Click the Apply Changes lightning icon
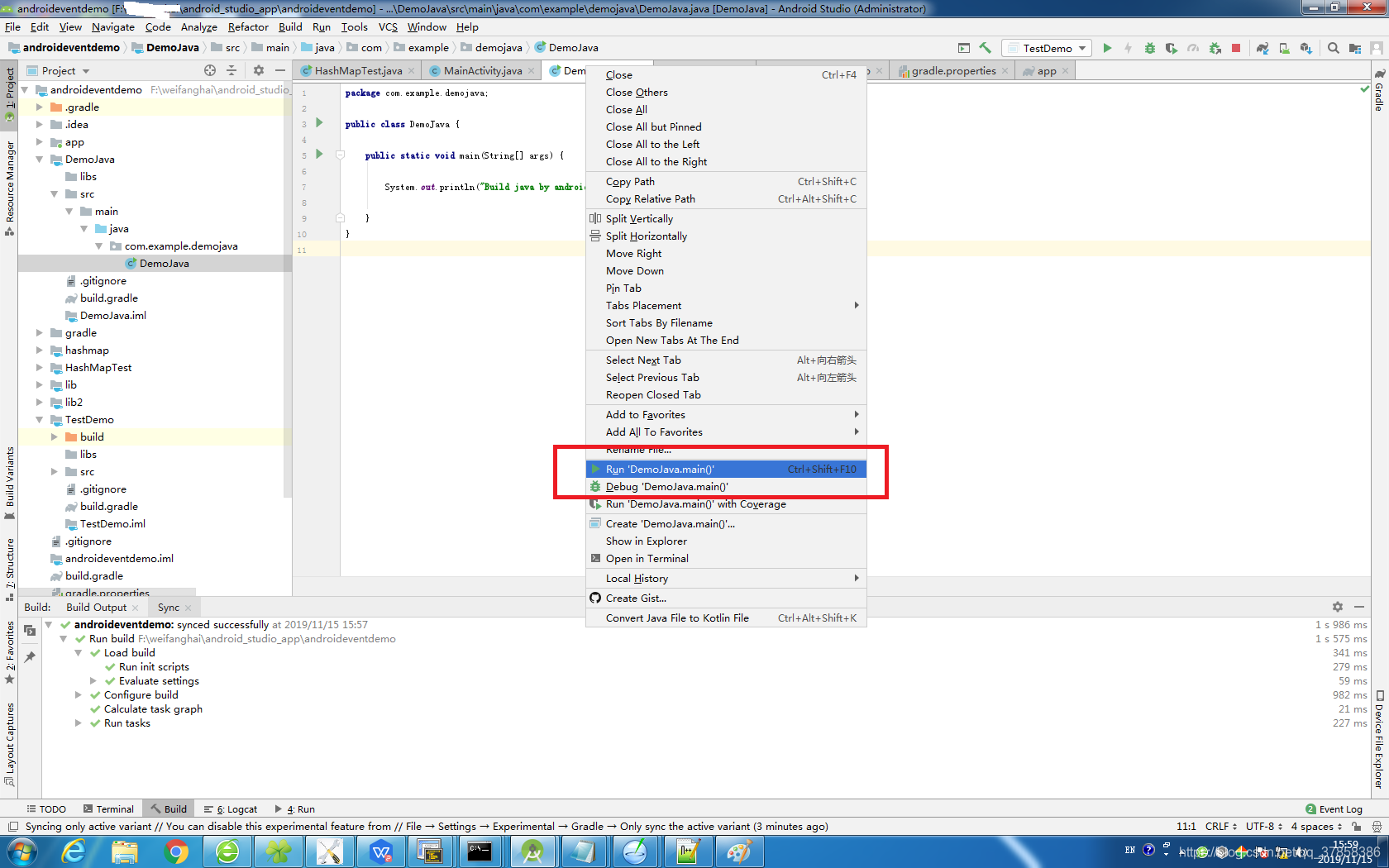The height and width of the screenshot is (868, 1389). (x=1129, y=48)
